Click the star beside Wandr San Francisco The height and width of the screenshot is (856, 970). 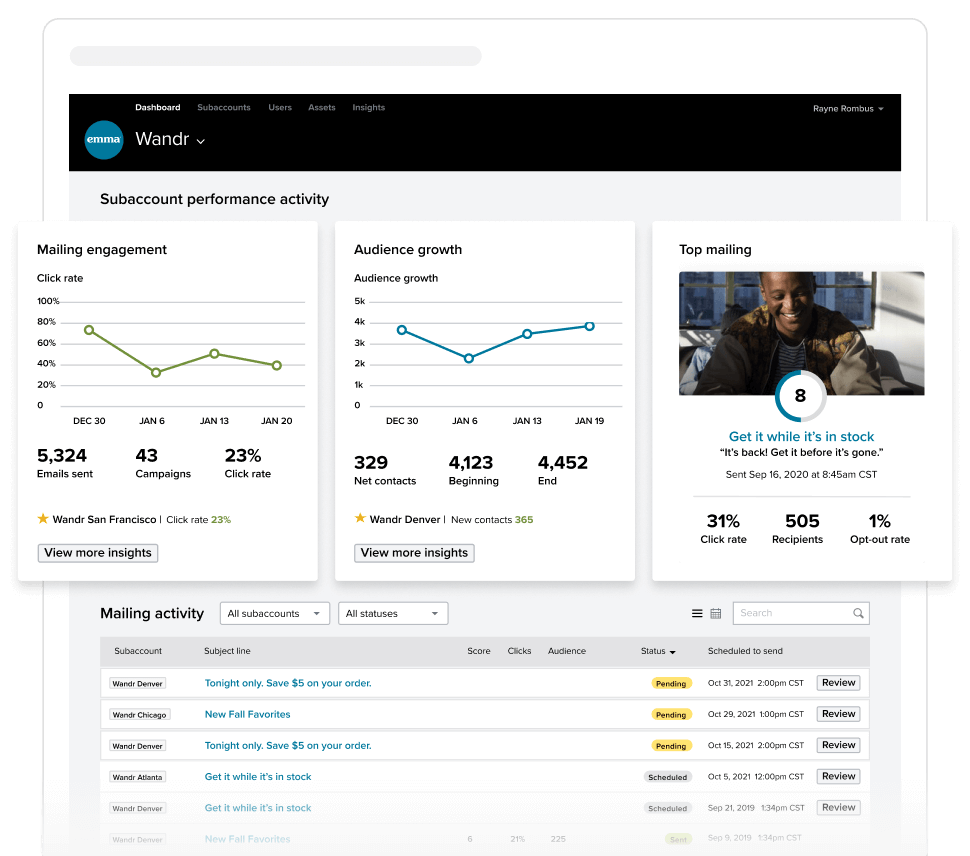point(42,519)
